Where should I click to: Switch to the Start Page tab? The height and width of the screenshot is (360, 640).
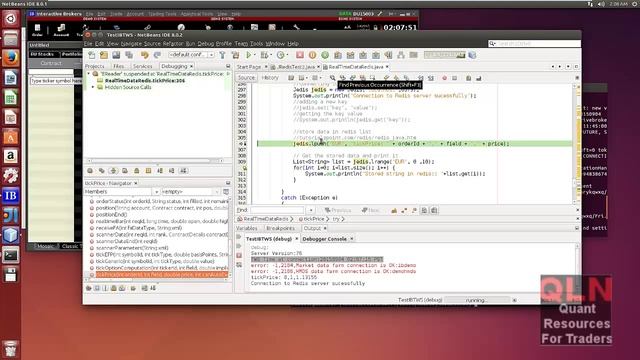tap(249, 67)
